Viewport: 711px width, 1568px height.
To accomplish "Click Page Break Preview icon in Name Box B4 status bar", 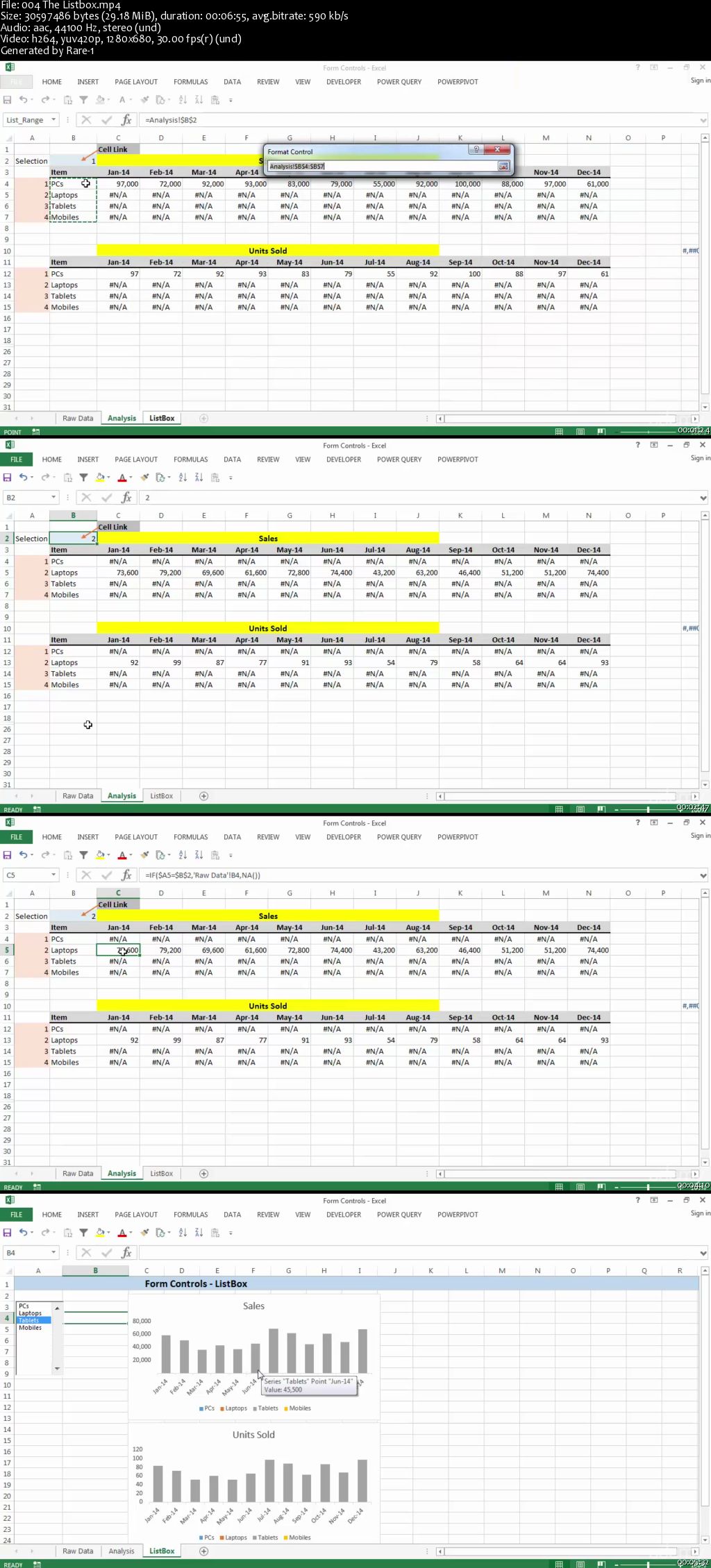I will coord(601,1565).
